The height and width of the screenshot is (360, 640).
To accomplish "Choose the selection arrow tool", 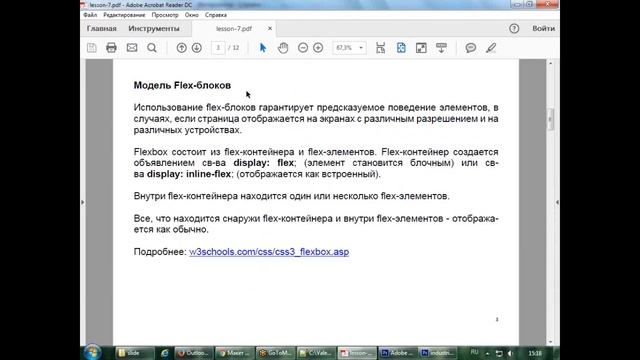I will point(263,48).
